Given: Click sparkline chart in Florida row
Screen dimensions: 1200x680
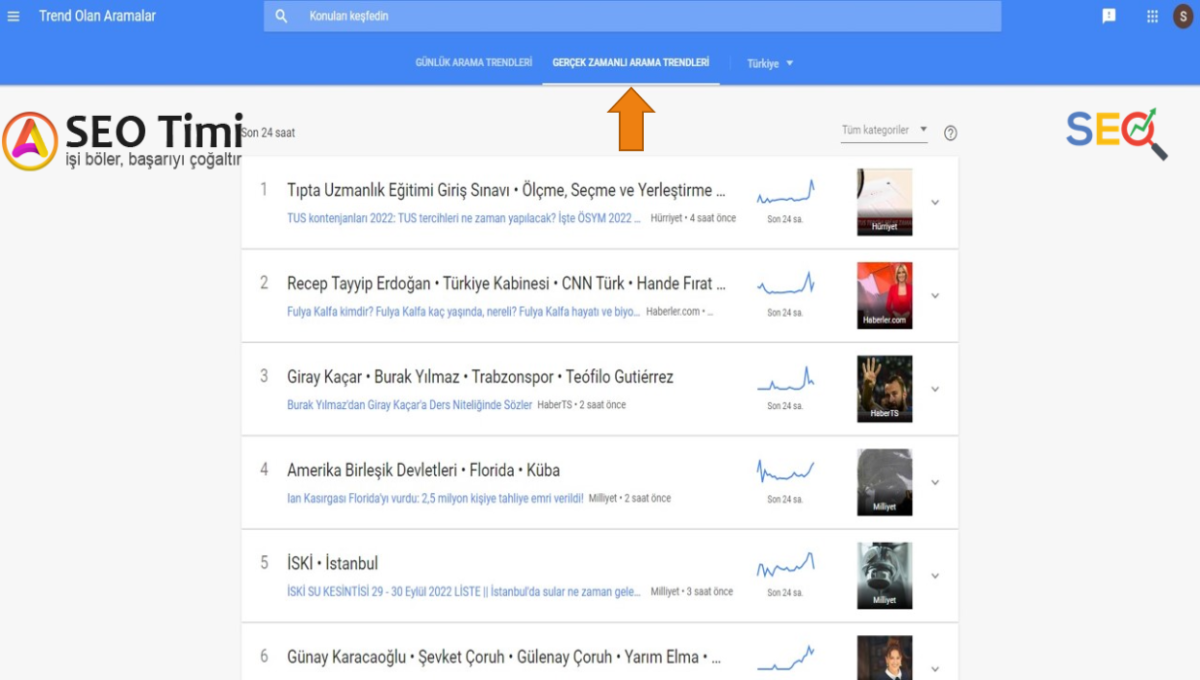Looking at the screenshot, I should 785,470.
